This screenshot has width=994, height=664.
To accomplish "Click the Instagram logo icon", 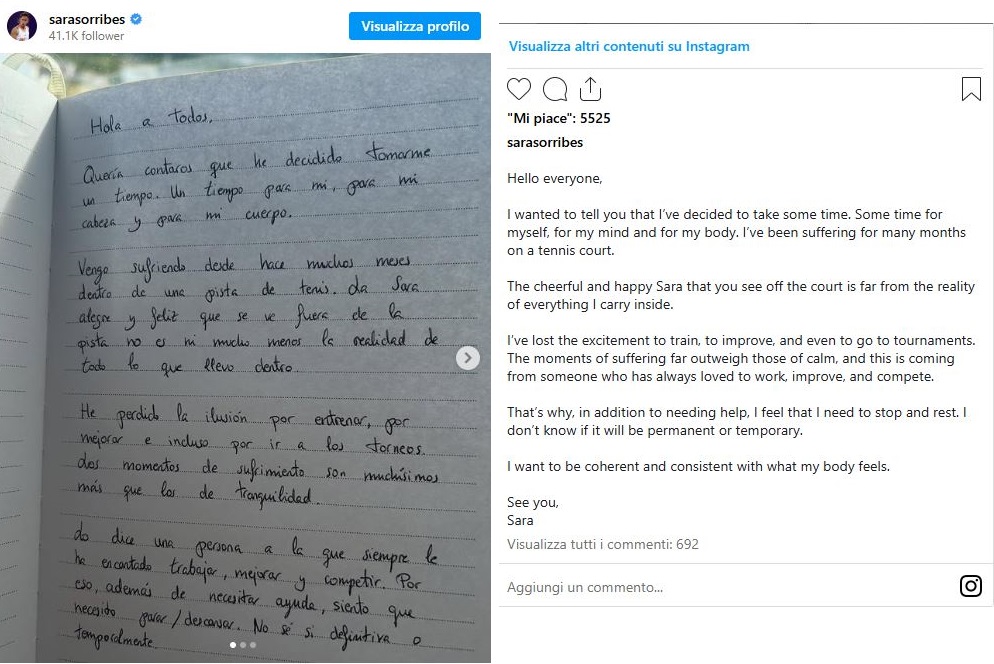I will tap(970, 586).
